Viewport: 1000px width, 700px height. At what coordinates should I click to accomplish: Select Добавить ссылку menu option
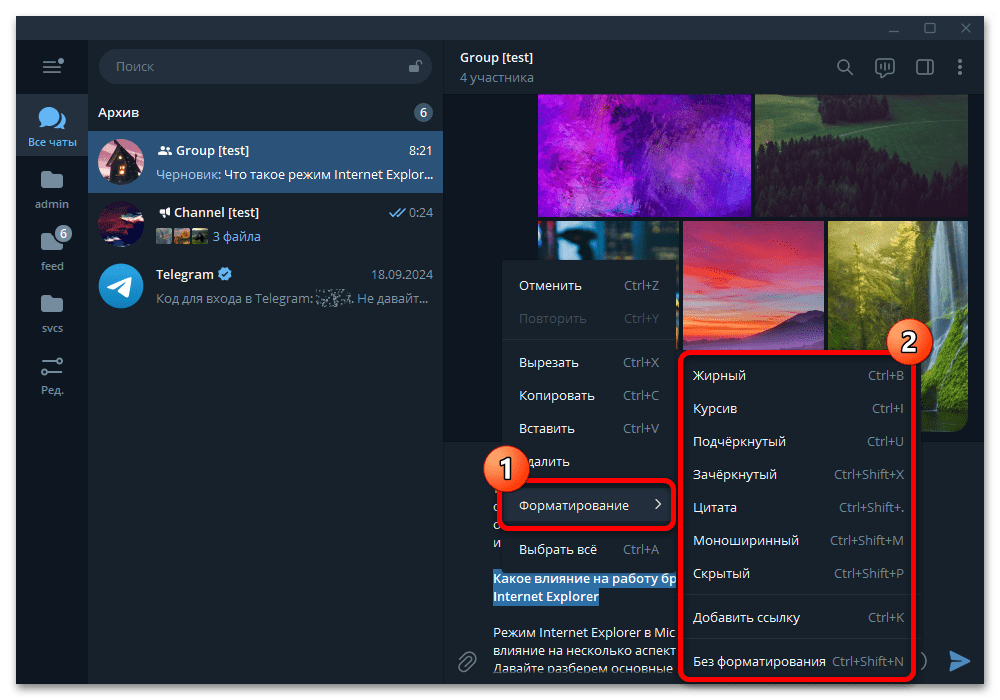tap(798, 617)
